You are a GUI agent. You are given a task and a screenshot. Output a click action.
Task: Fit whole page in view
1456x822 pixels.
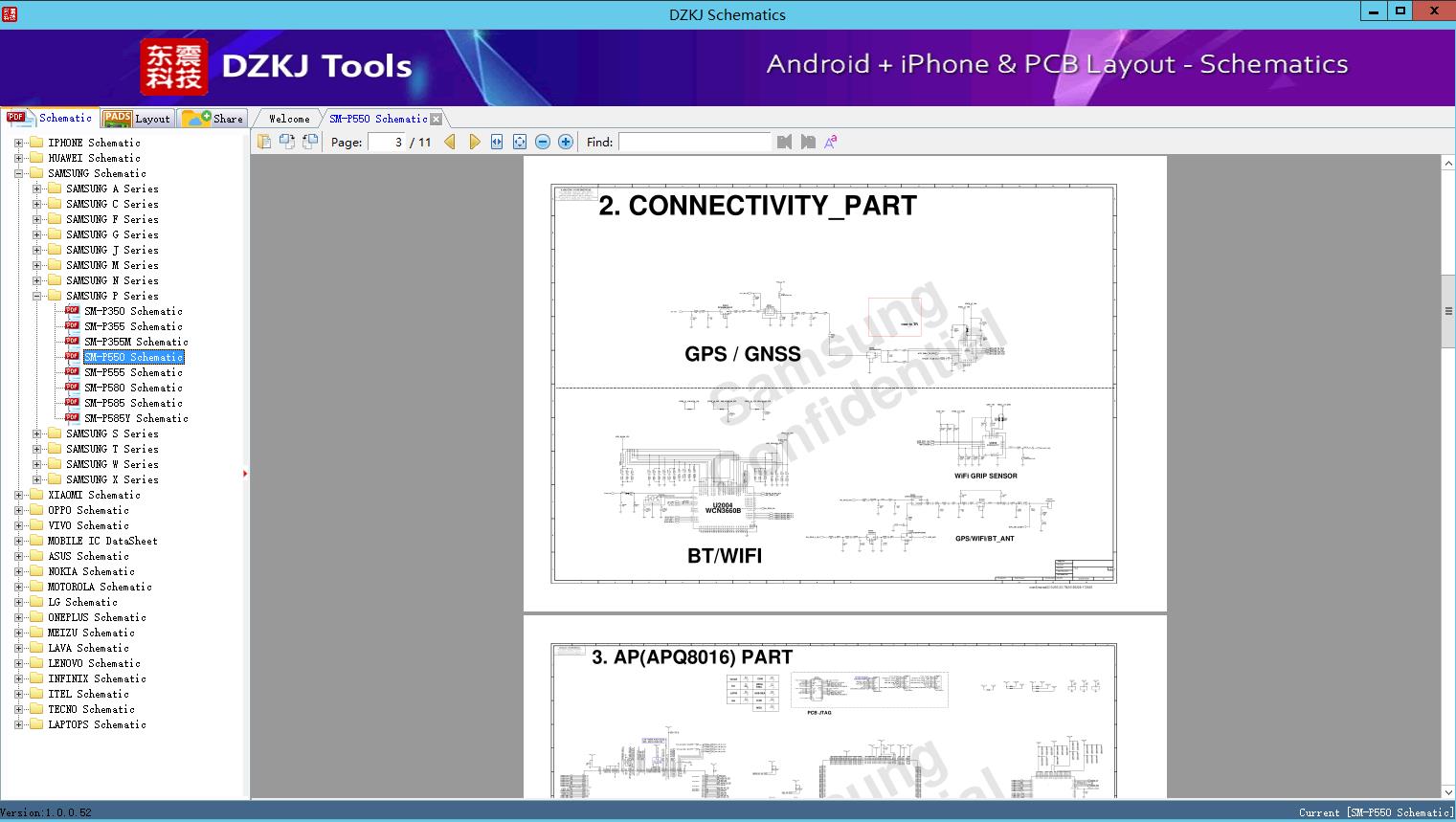520,142
